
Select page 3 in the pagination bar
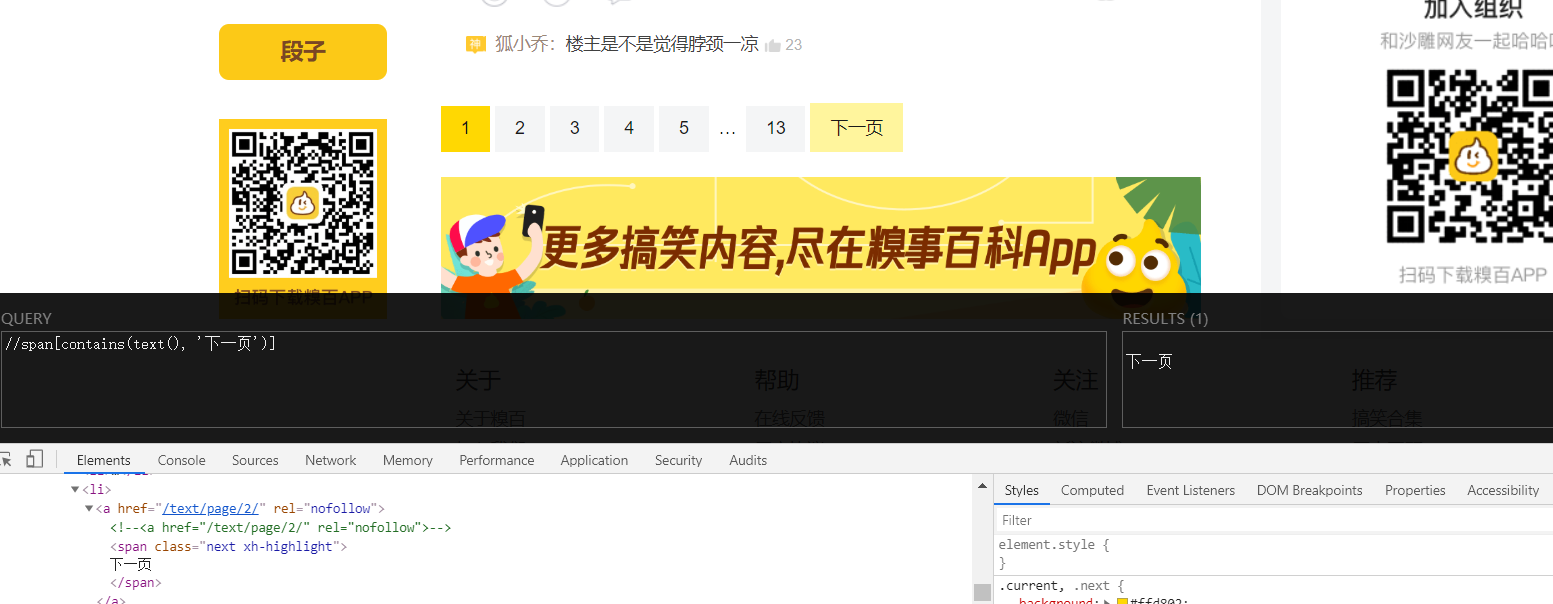[574, 128]
